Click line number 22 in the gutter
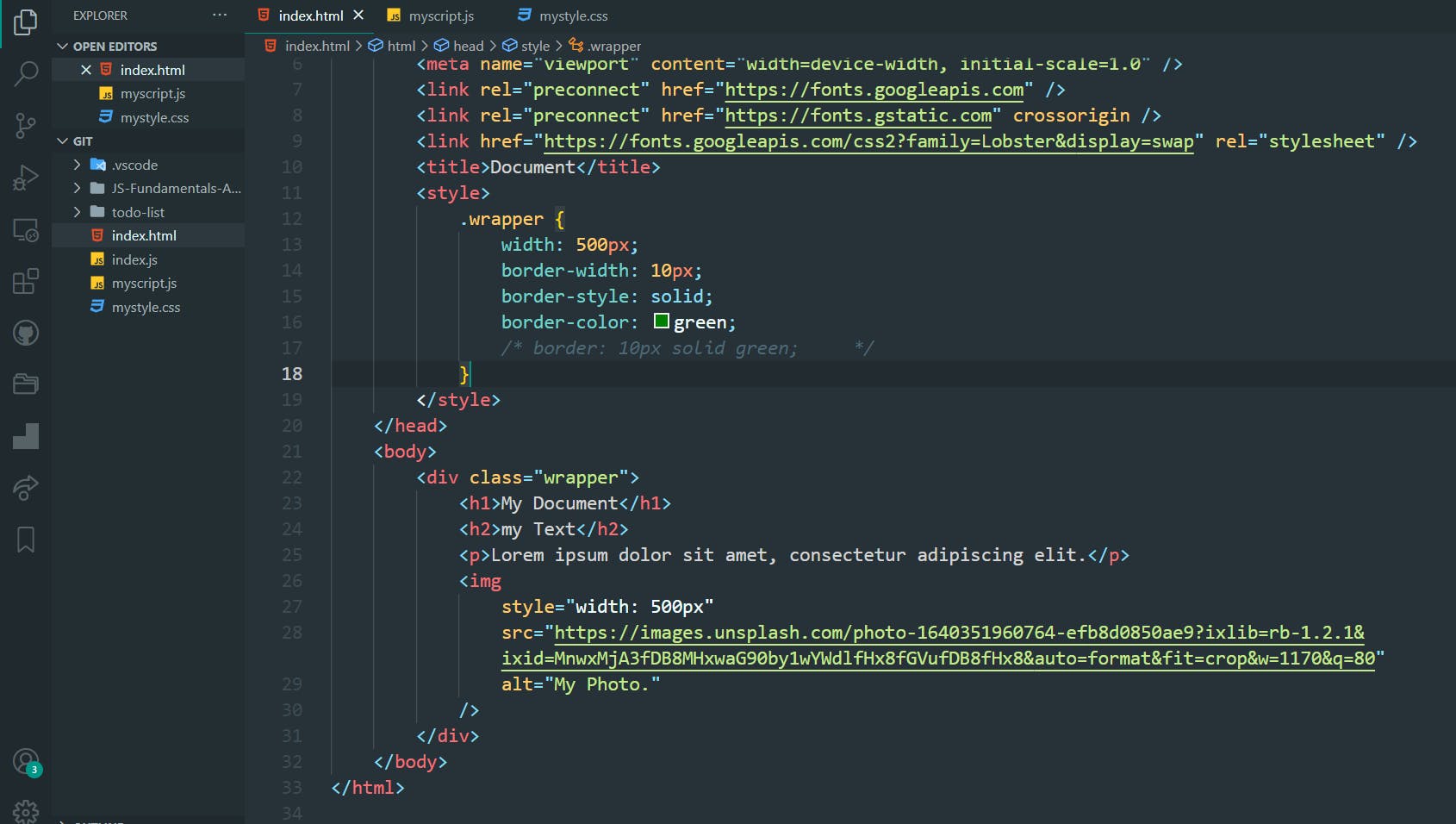 [x=292, y=478]
